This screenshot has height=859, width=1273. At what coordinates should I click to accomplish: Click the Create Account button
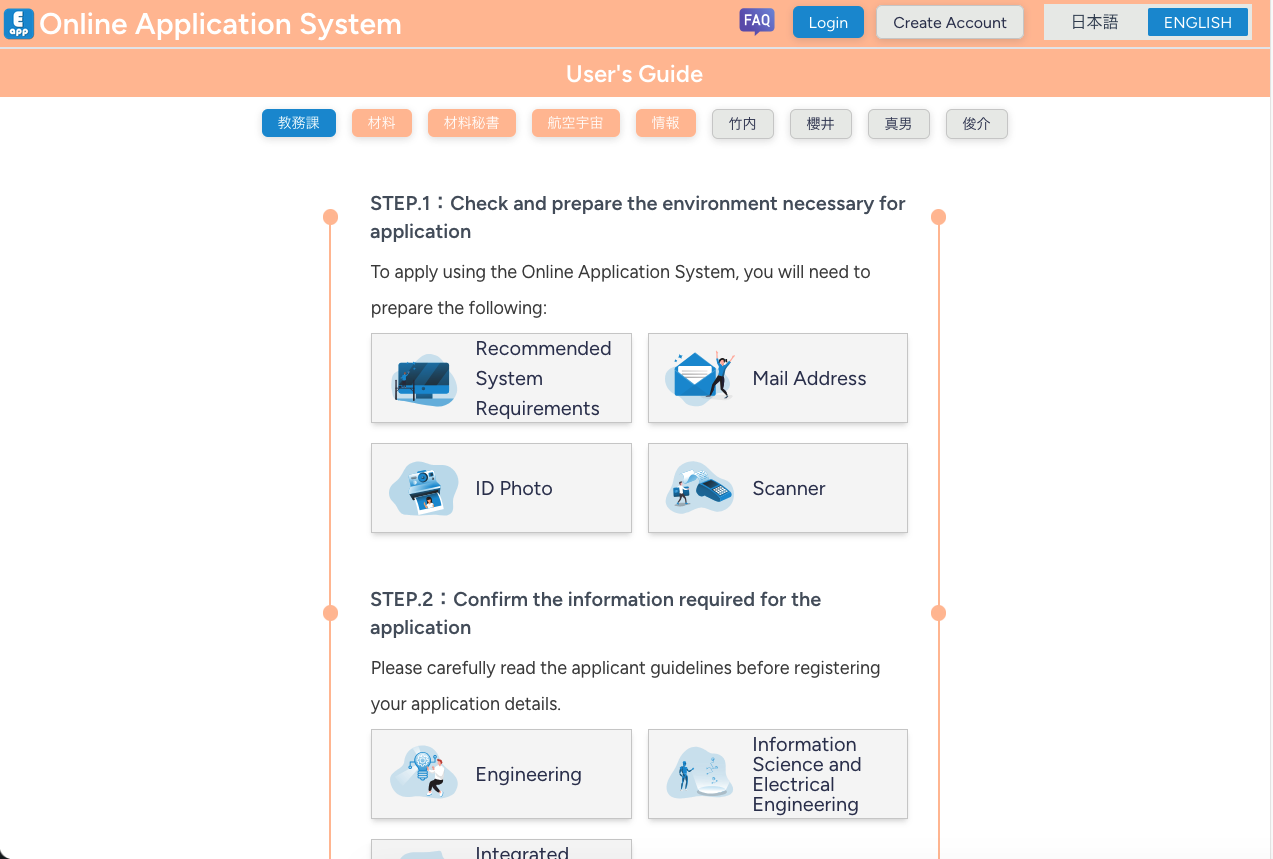click(x=949, y=22)
